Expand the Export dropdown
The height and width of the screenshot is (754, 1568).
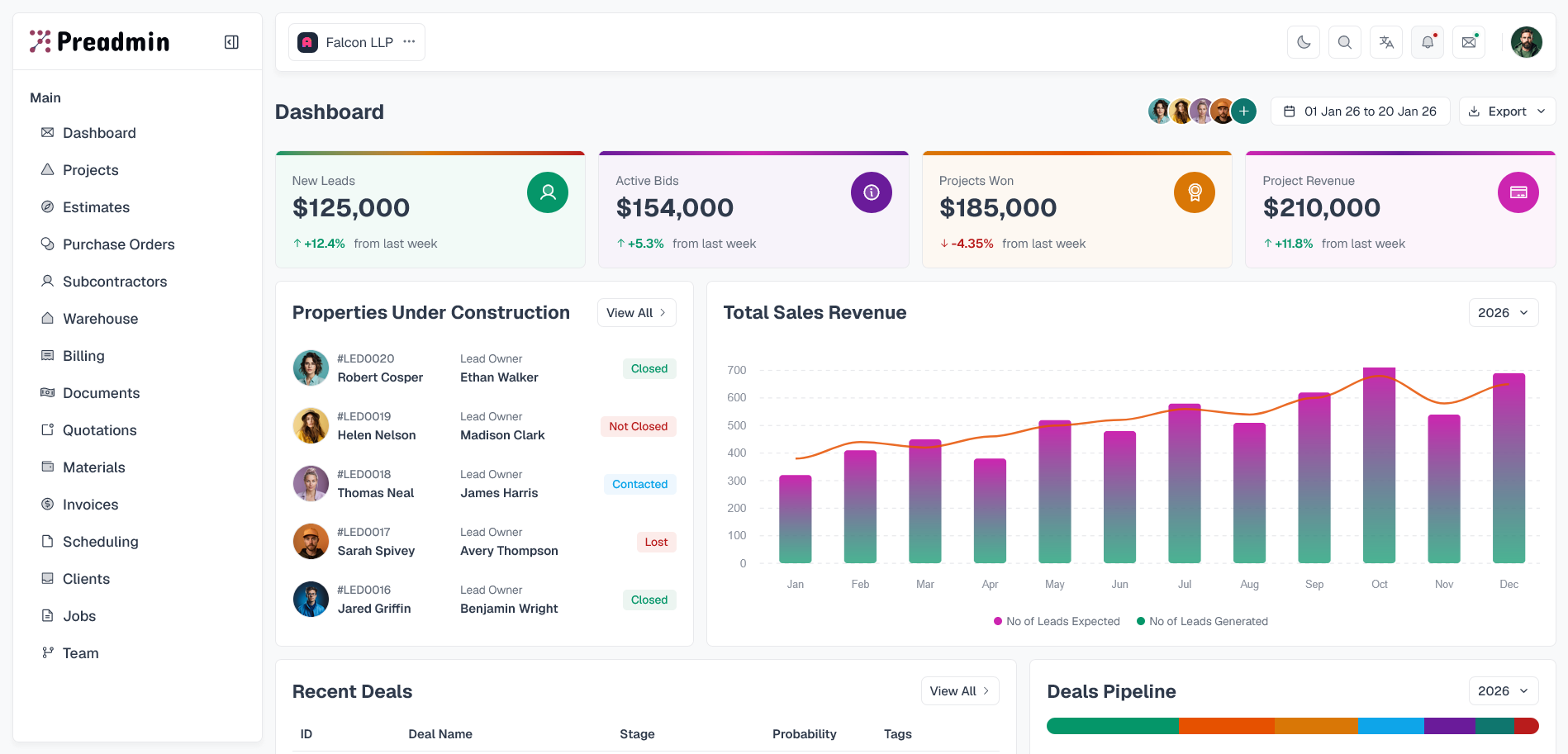[1508, 111]
